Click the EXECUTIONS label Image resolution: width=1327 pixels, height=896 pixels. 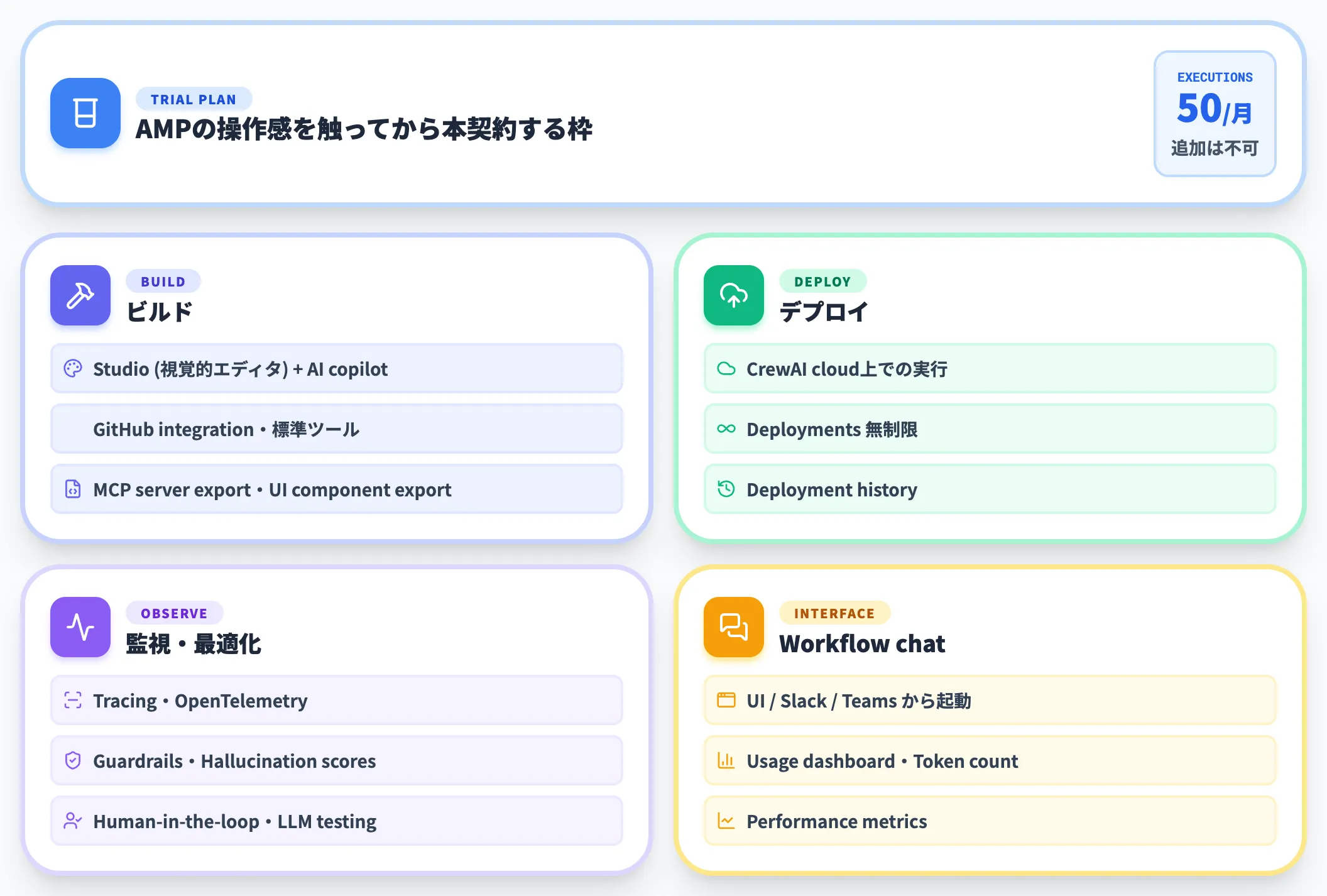1215,77
